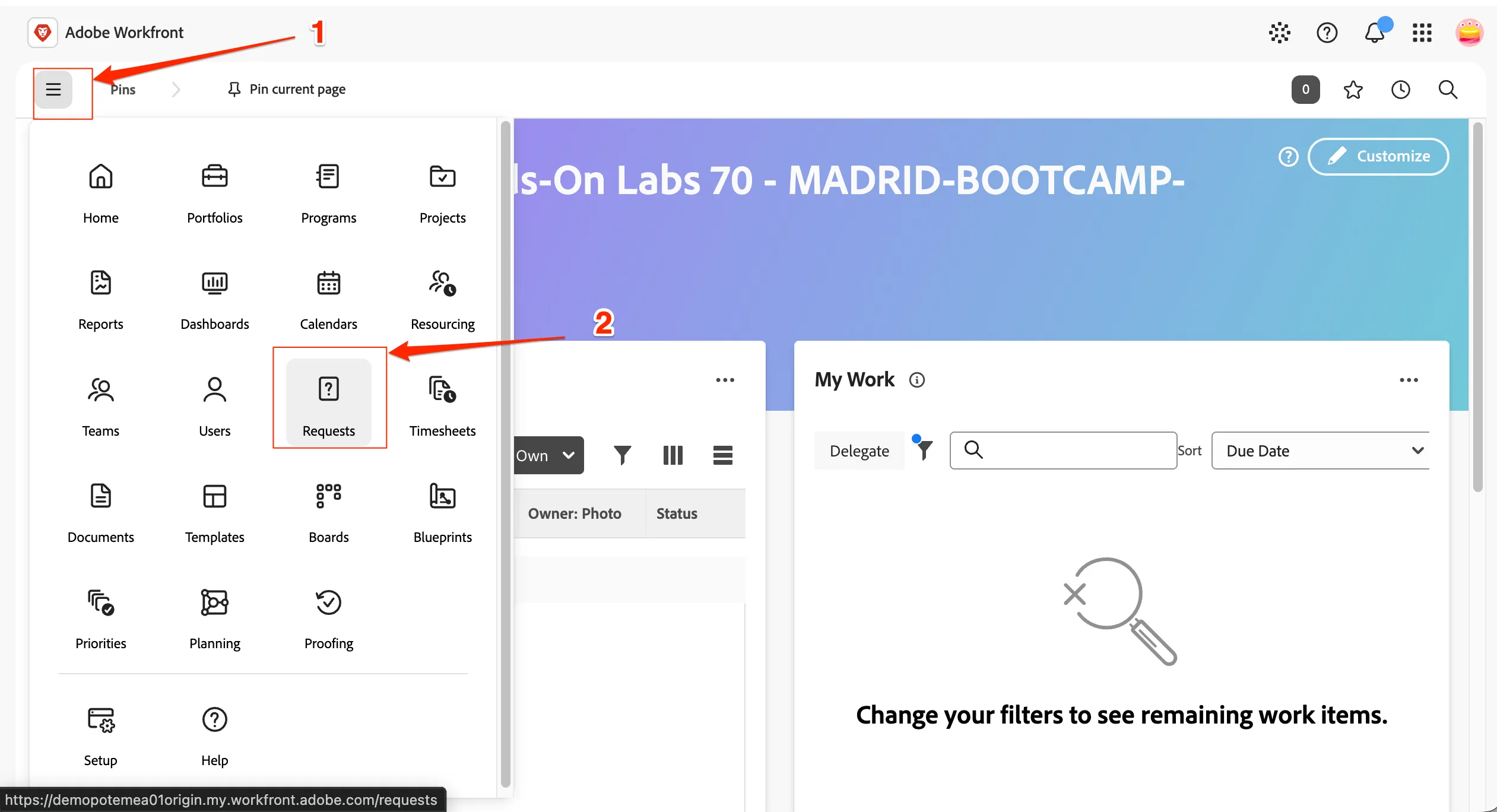
Task: Click the notifications bell icon
Action: [x=1375, y=33]
